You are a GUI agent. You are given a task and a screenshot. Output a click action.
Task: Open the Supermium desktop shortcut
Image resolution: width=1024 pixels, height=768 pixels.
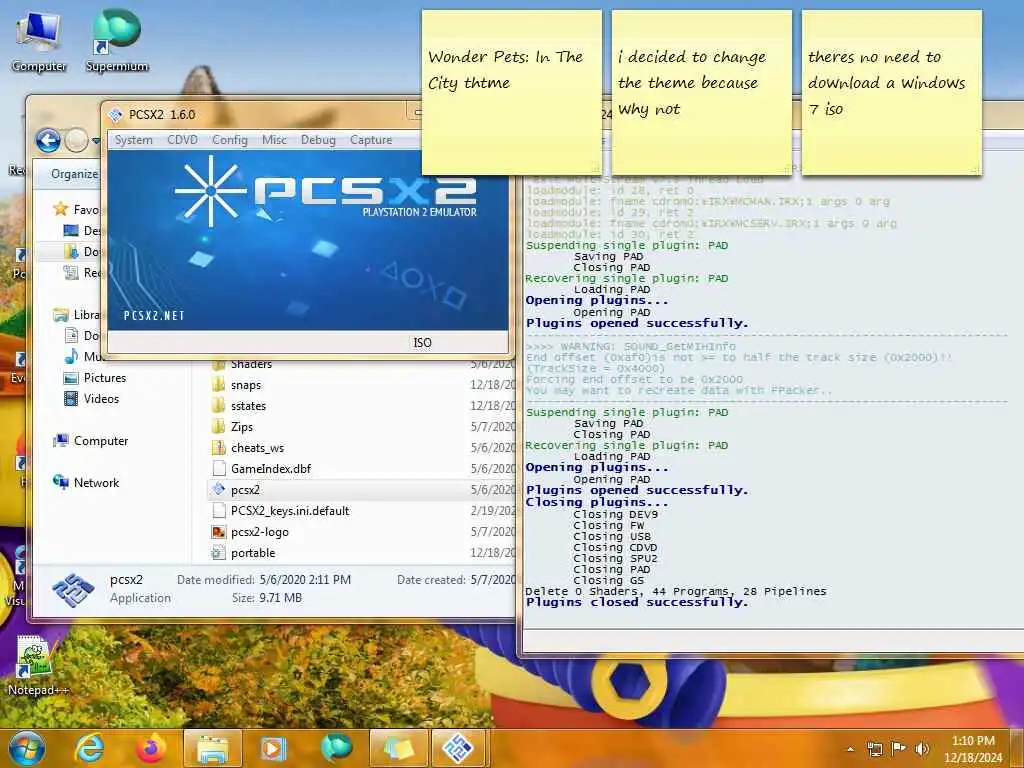(117, 40)
